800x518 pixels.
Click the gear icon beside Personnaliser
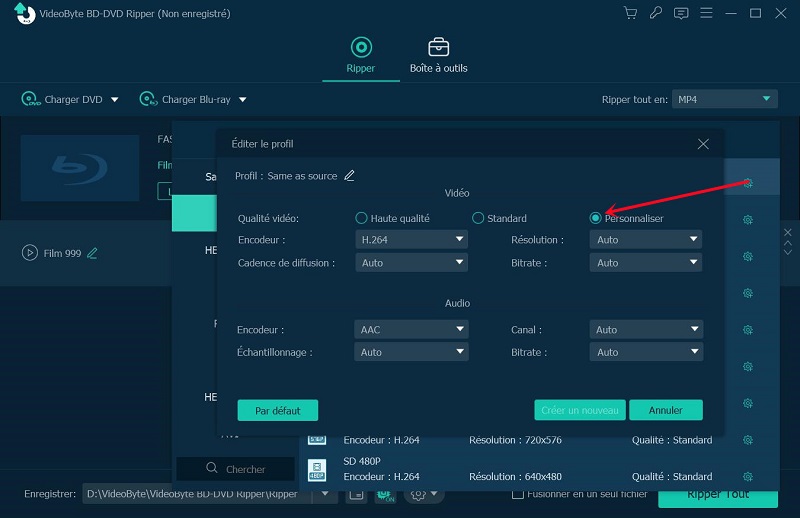748,219
